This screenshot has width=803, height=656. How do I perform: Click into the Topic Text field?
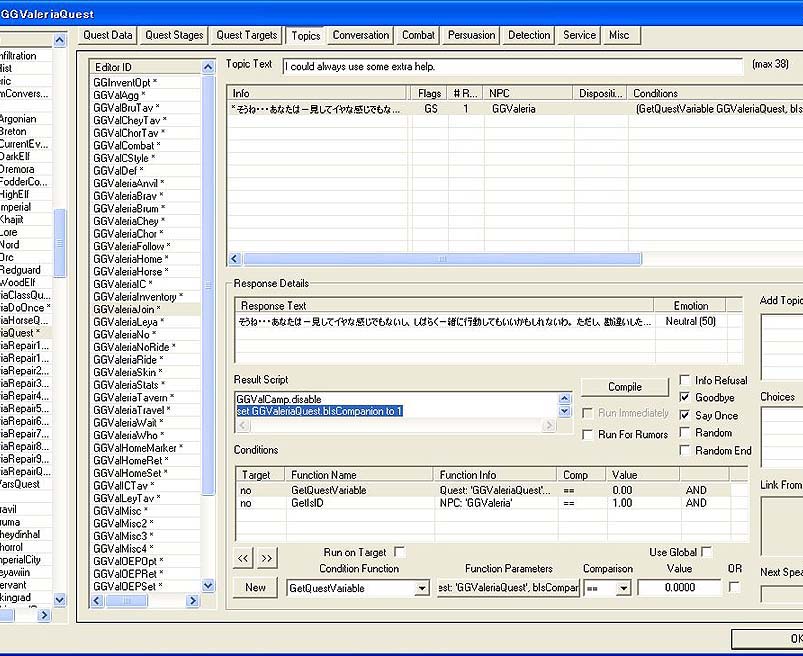point(512,67)
